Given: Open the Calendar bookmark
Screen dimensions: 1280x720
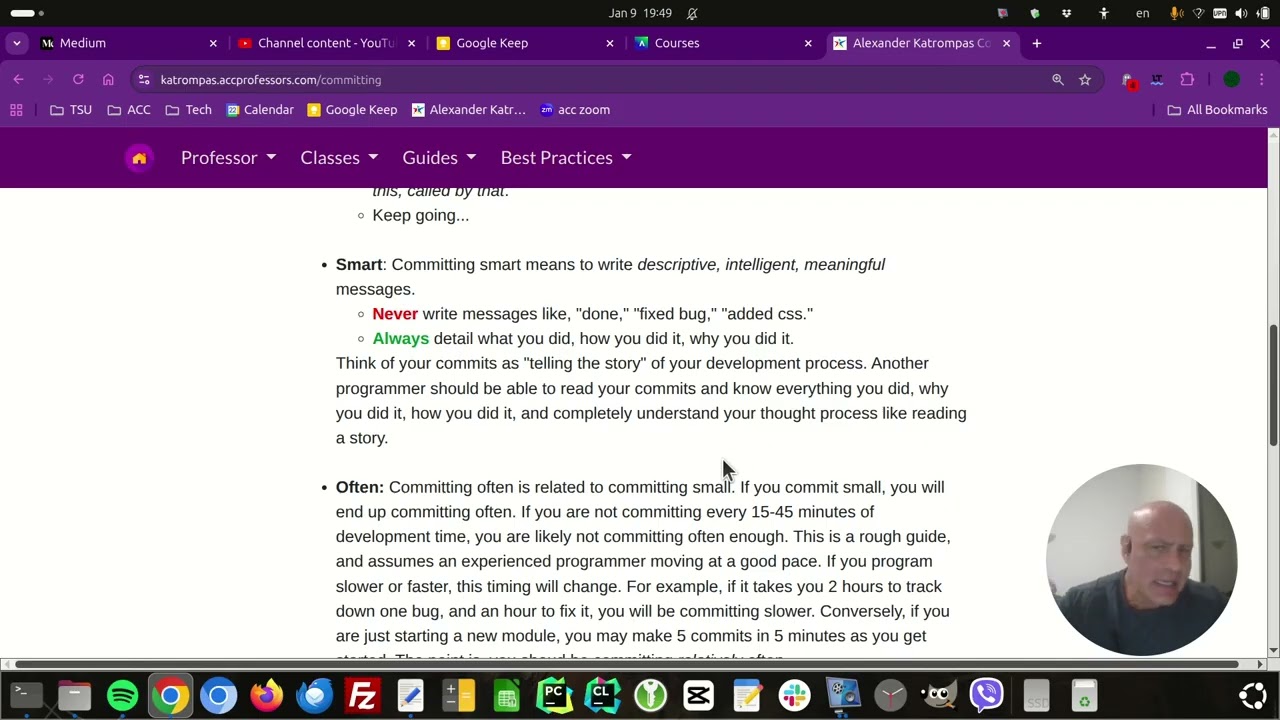Looking at the screenshot, I should 260,110.
